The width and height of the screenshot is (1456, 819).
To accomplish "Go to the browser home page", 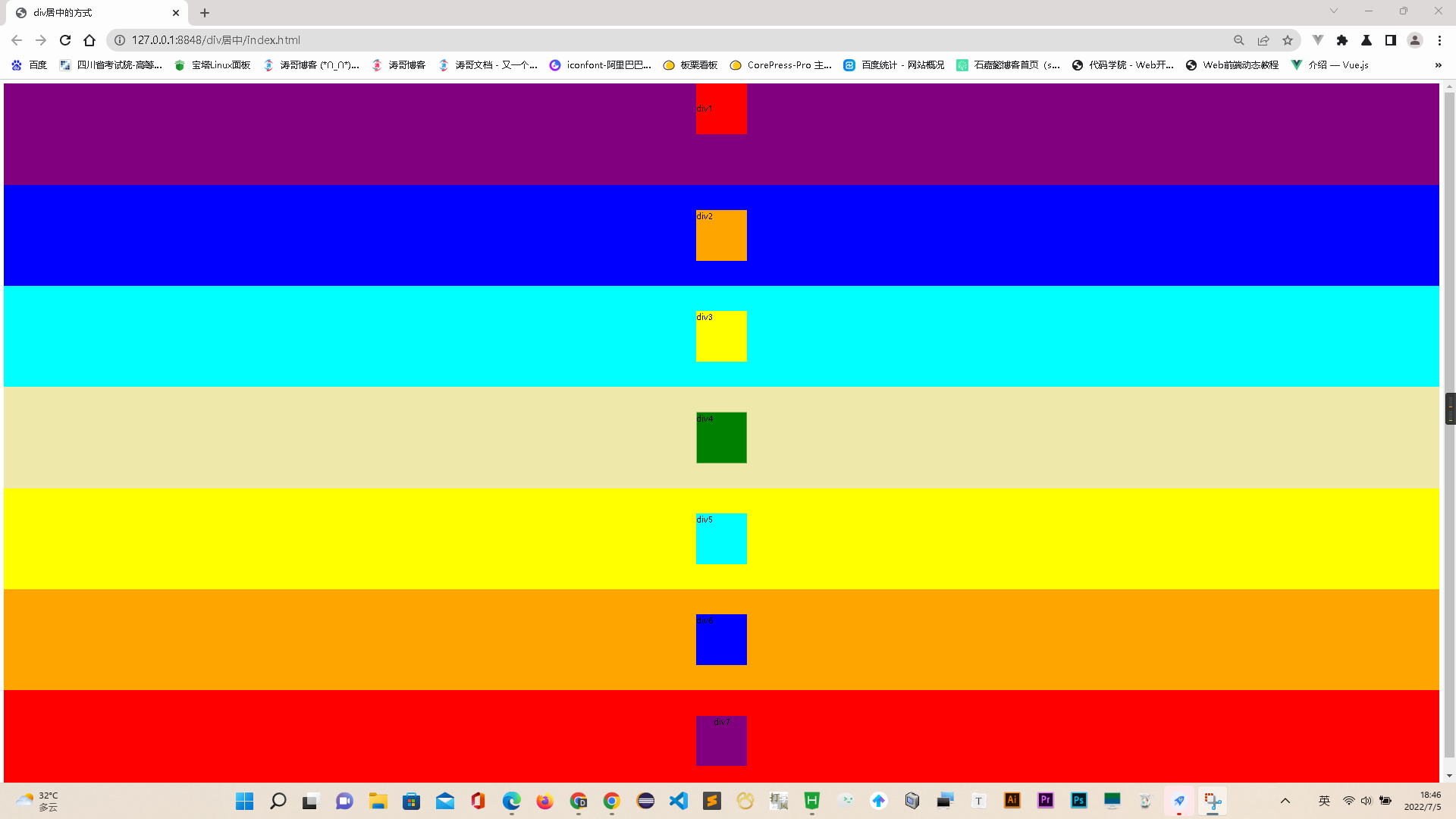I will (x=89, y=40).
